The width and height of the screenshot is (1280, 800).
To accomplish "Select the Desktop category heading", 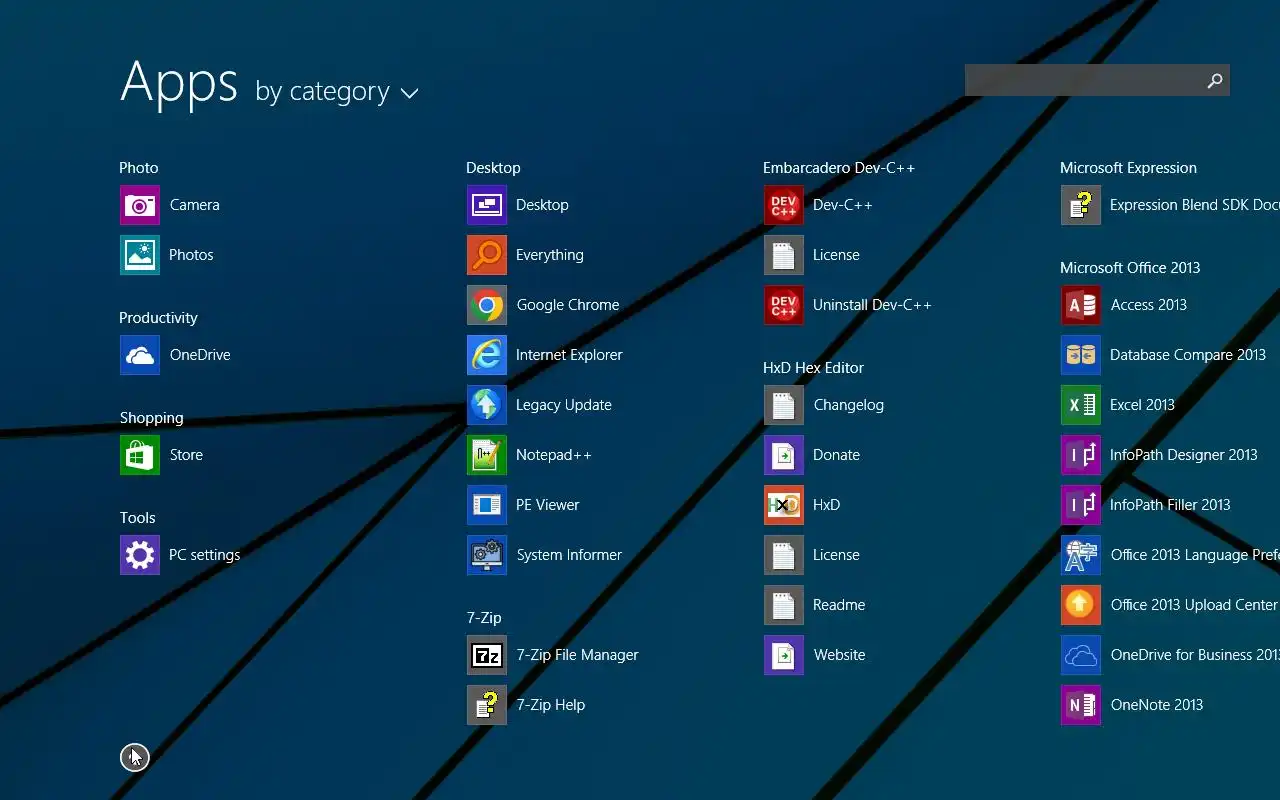I will pos(493,168).
